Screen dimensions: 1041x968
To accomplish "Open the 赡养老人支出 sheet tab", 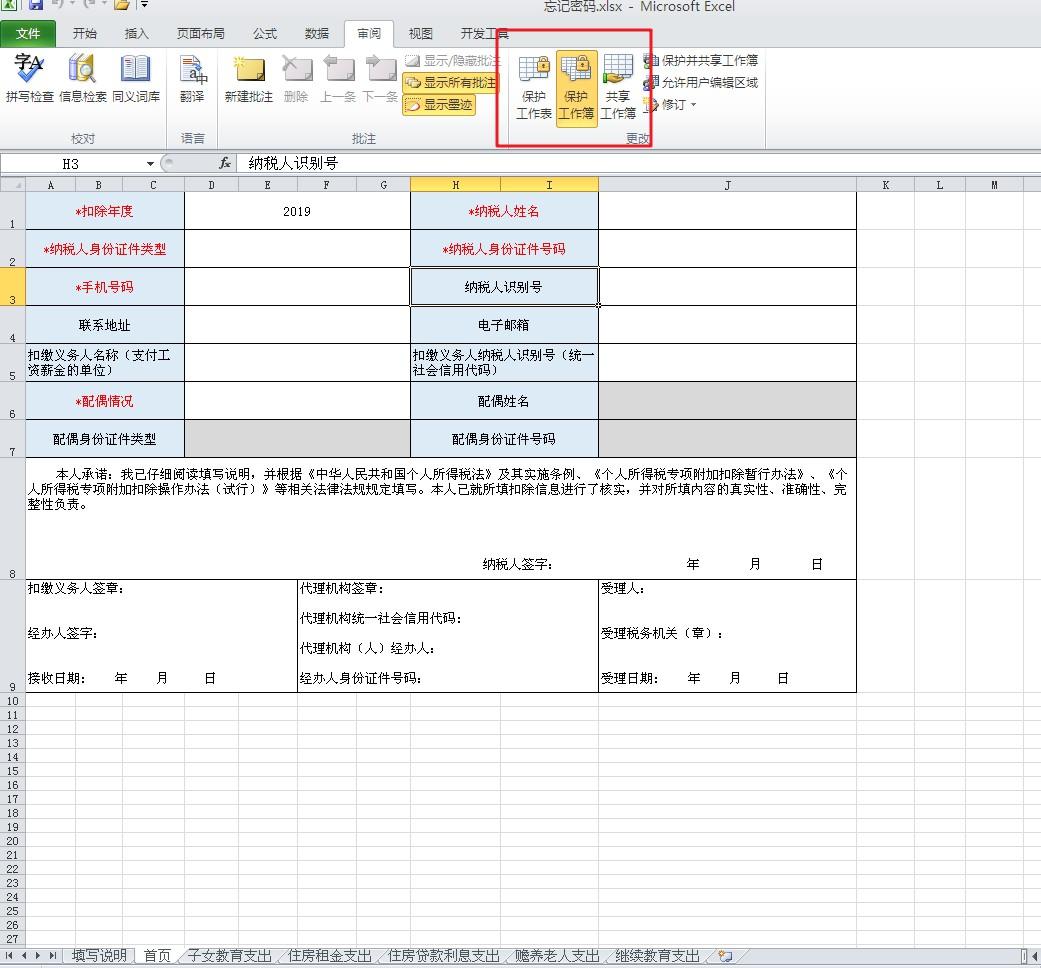I will point(556,955).
